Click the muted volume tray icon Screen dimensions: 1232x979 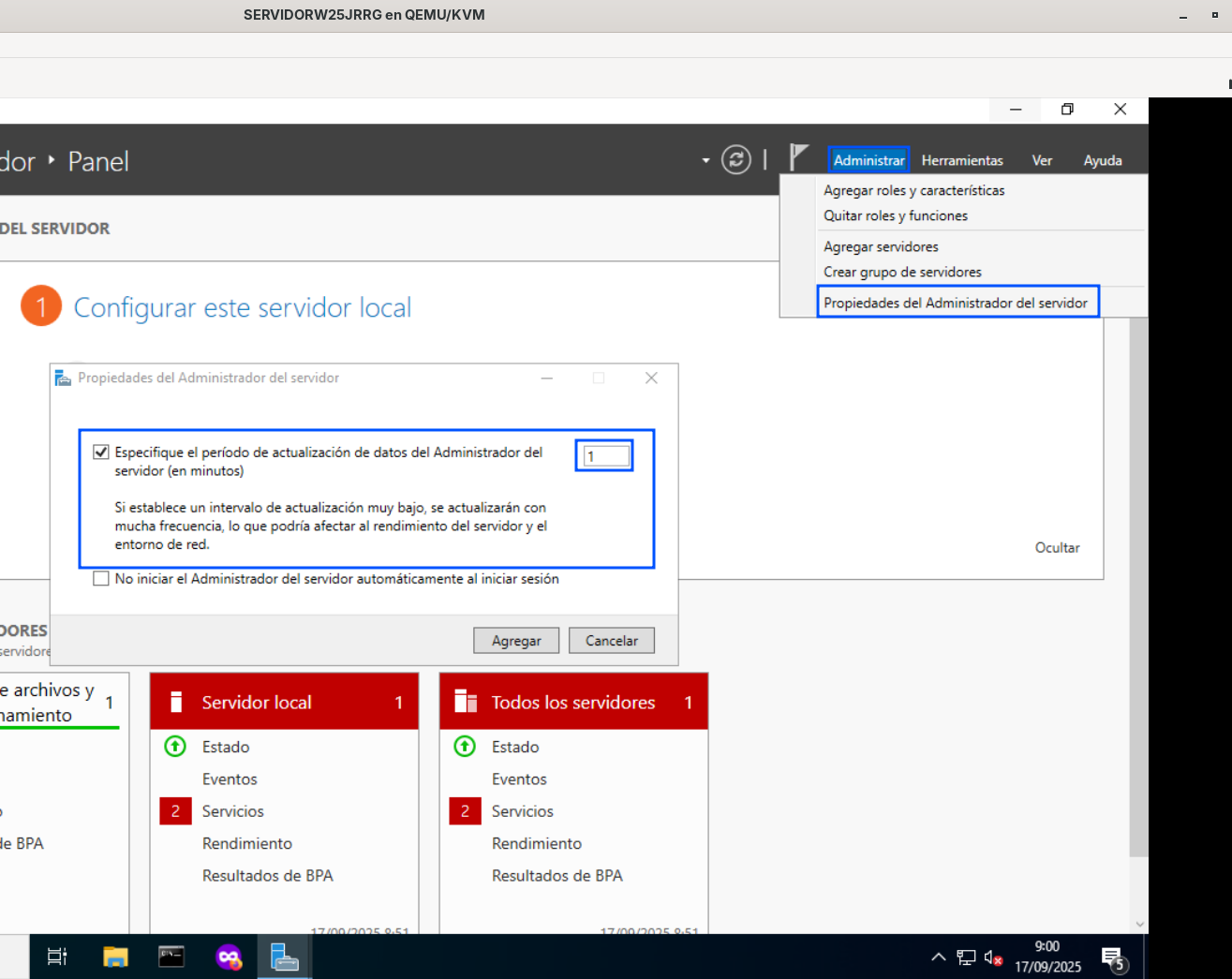pos(993,957)
